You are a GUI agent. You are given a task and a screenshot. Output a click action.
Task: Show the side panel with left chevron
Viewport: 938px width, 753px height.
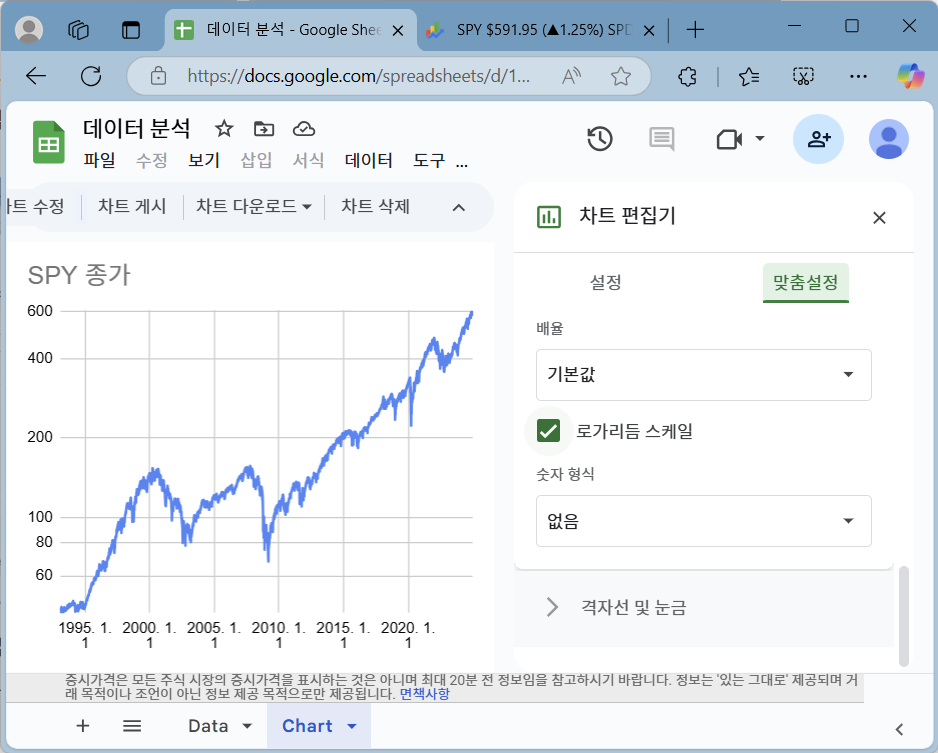tap(899, 729)
